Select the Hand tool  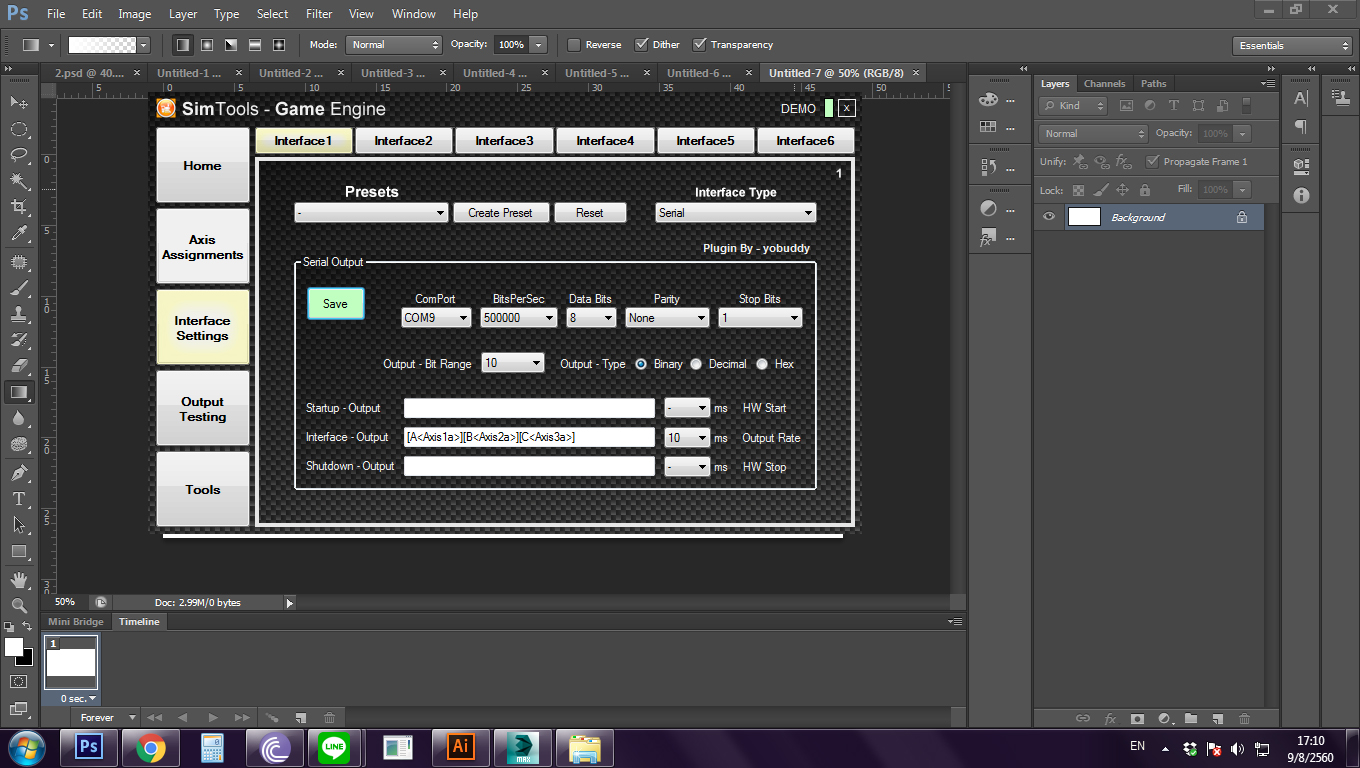pyautogui.click(x=19, y=579)
